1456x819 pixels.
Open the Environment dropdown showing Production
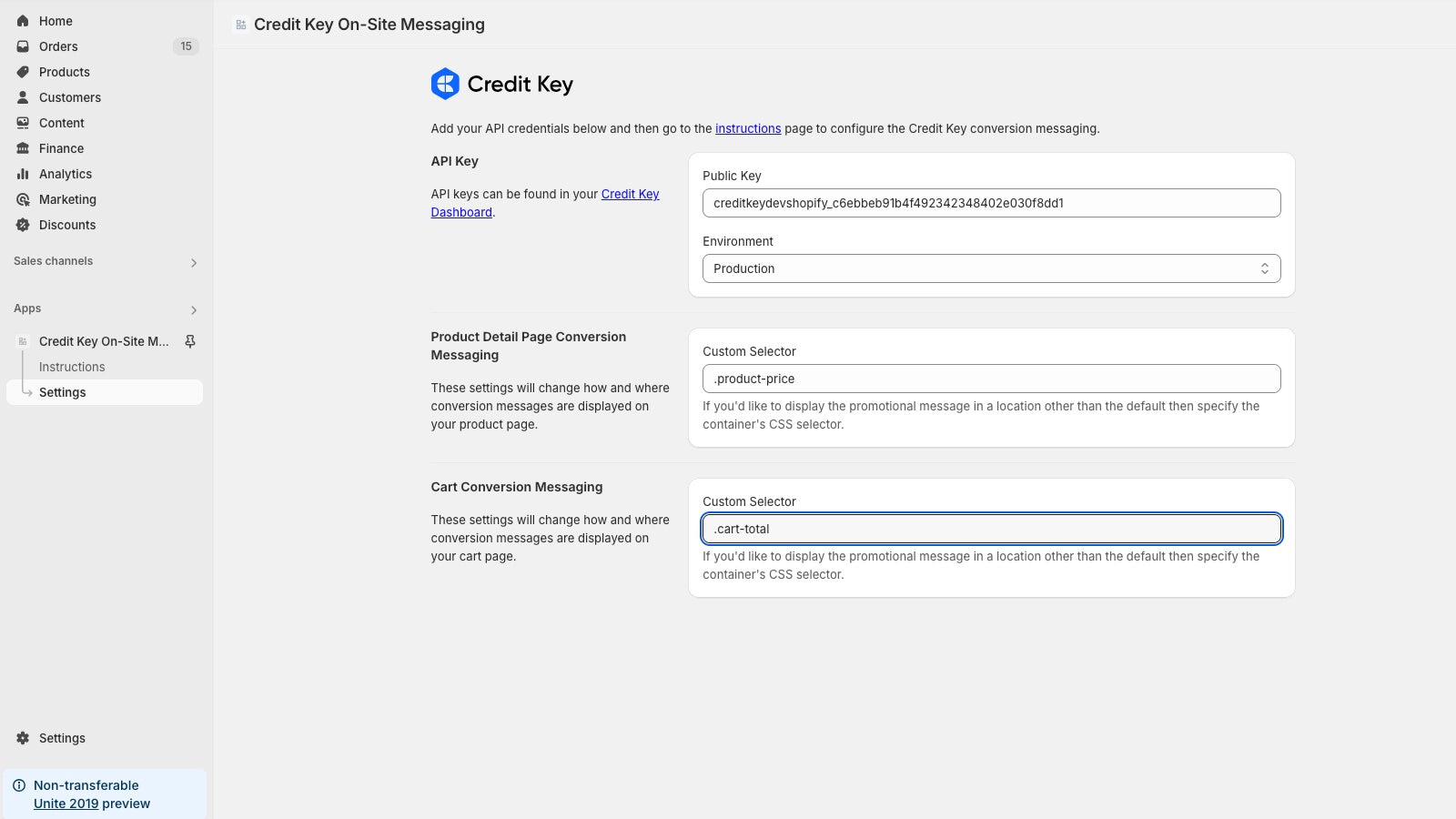991,268
